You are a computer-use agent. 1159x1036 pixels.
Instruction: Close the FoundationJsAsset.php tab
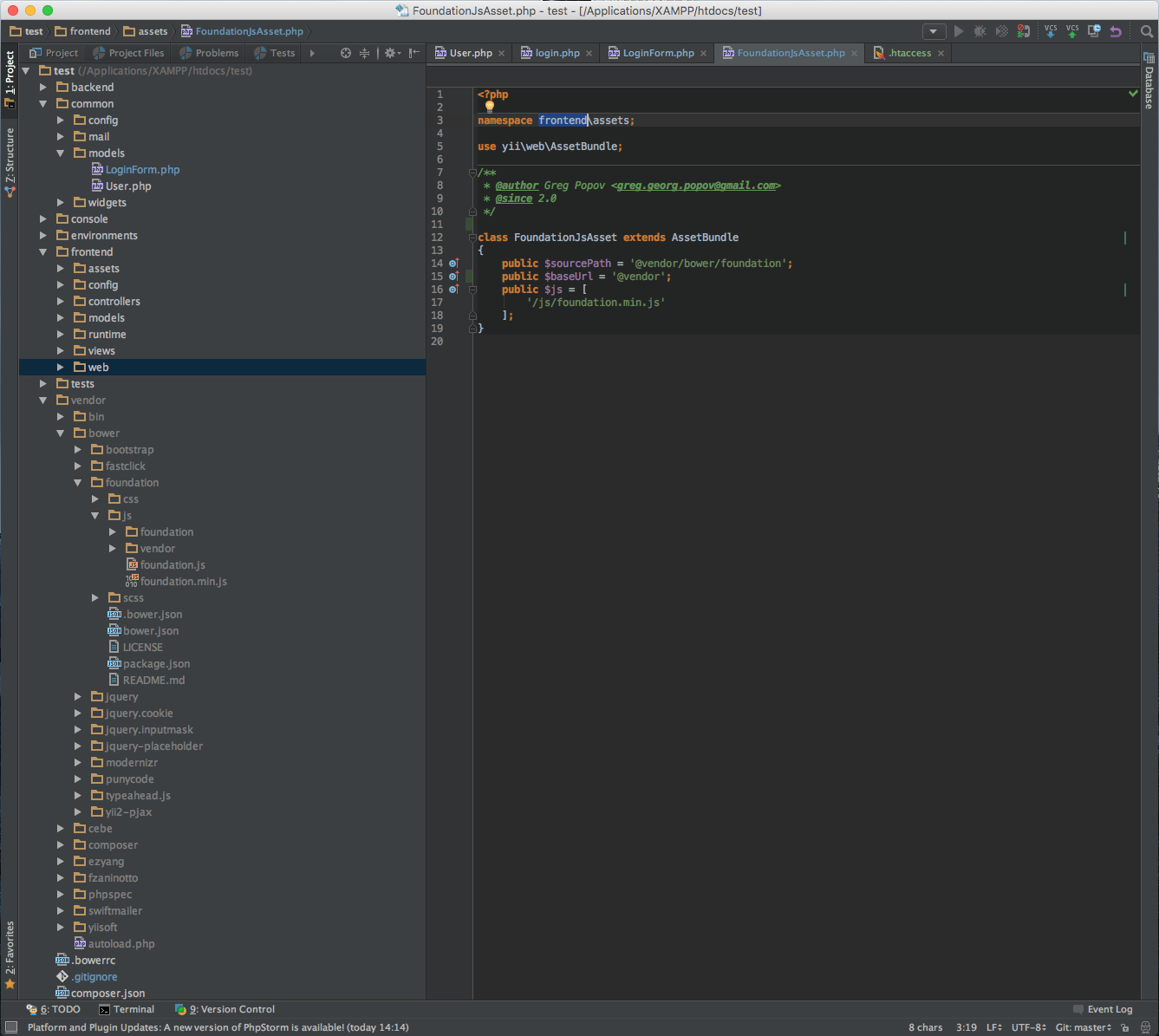(854, 54)
